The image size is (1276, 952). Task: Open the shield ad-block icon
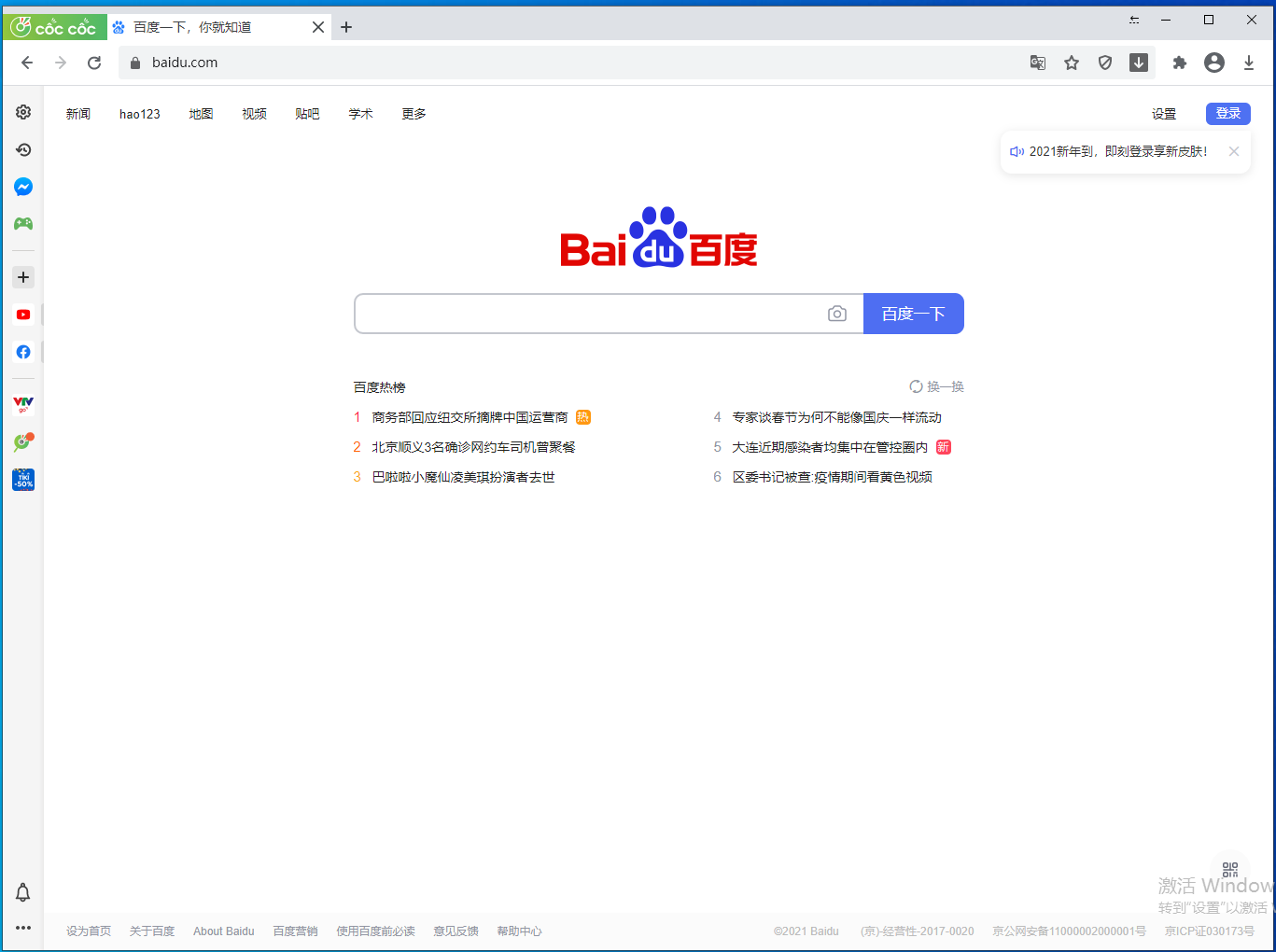pos(1105,63)
